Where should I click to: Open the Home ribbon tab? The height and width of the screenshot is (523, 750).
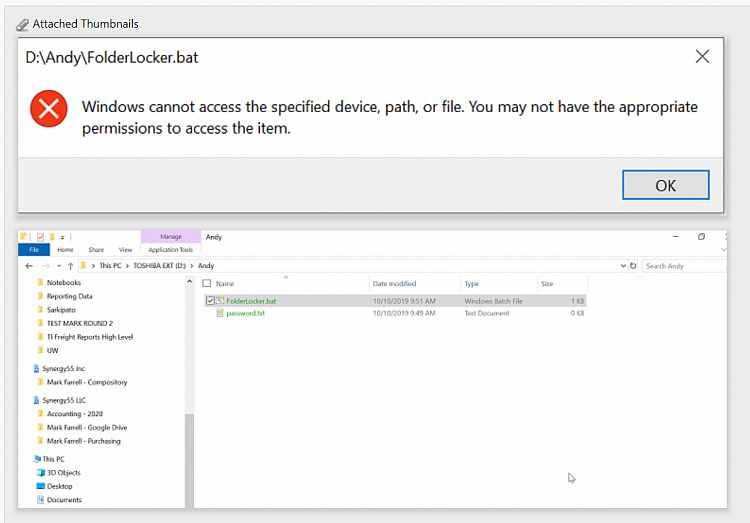tap(66, 249)
